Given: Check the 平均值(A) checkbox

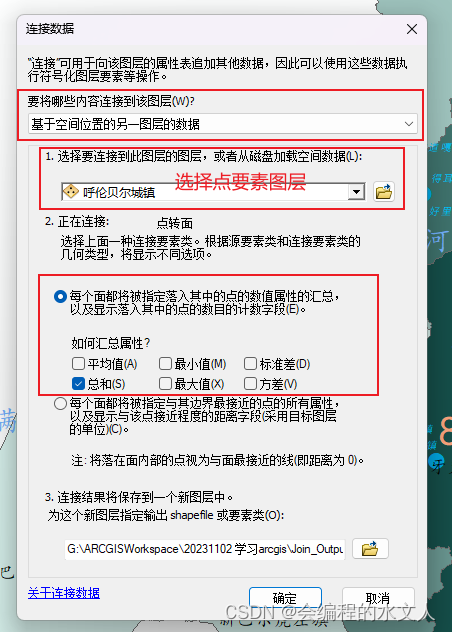Looking at the screenshot, I should tap(78, 364).
